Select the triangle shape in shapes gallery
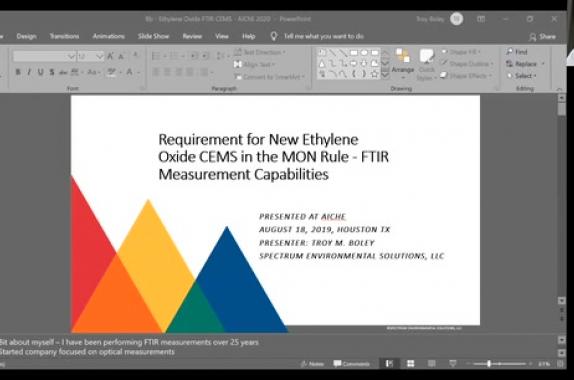Screen dimensions: 574x380 (x=322, y=64)
